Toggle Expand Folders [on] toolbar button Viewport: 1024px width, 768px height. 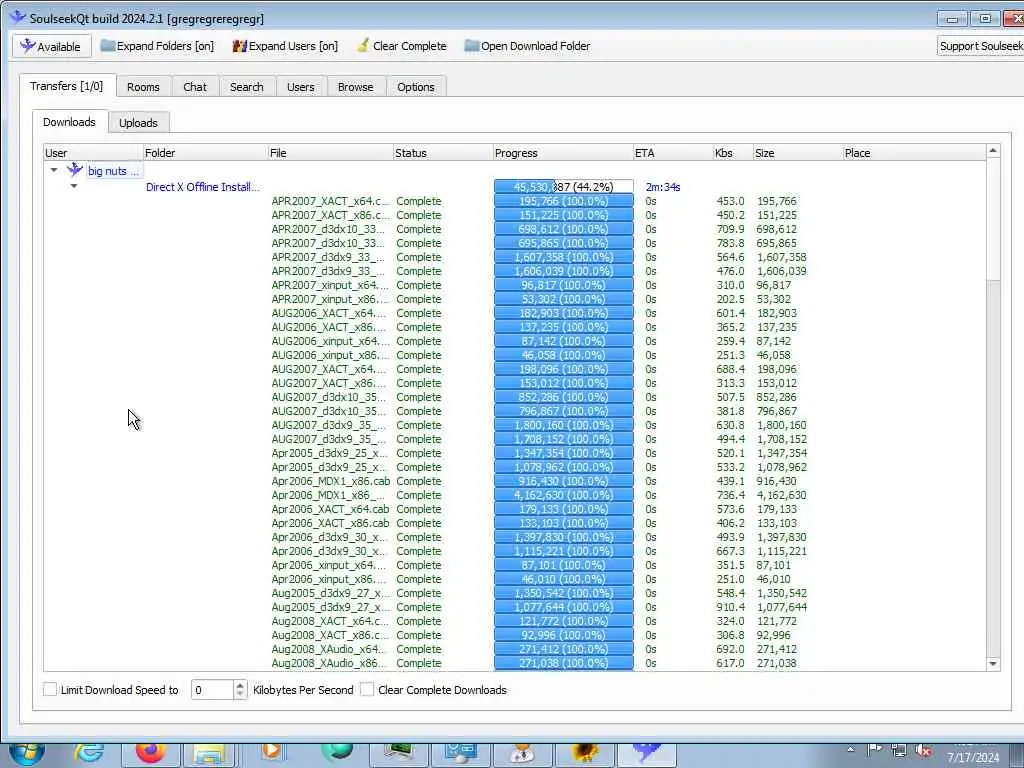157,46
